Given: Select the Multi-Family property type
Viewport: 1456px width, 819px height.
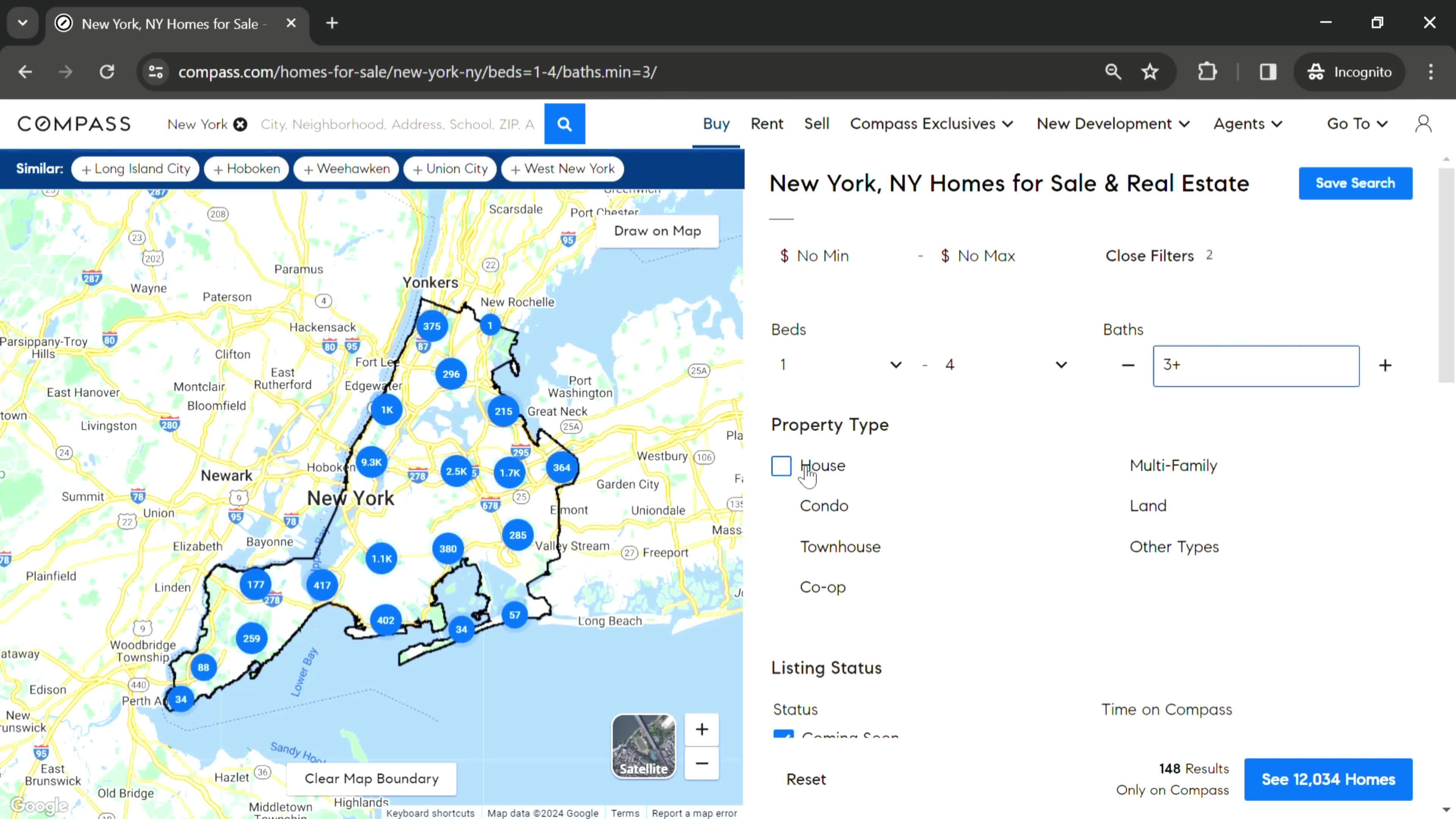Looking at the screenshot, I should click(x=1174, y=466).
